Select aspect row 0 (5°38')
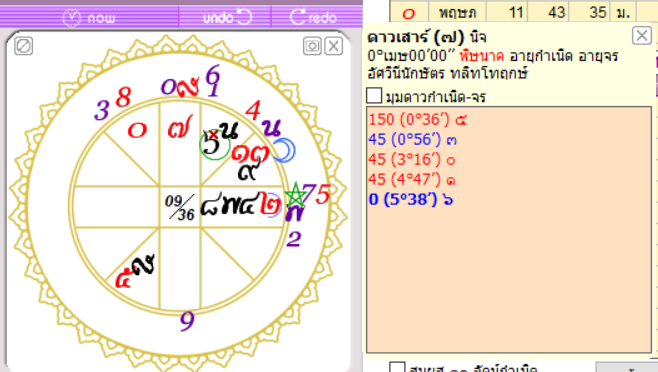Viewport: 658px width, 372px height. click(x=411, y=199)
